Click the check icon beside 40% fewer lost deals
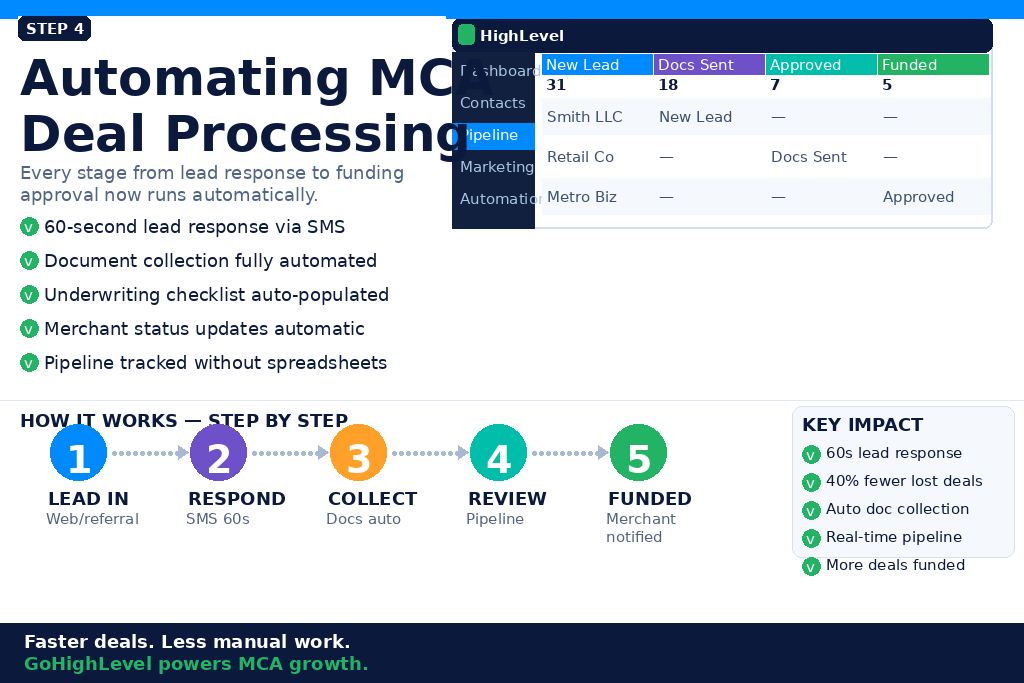Image resolution: width=1024 pixels, height=683 pixels. click(x=811, y=483)
